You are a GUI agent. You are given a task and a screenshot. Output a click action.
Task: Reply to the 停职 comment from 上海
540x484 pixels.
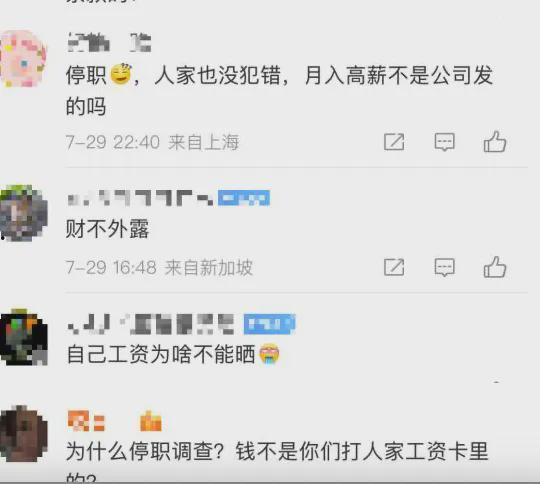click(x=445, y=142)
